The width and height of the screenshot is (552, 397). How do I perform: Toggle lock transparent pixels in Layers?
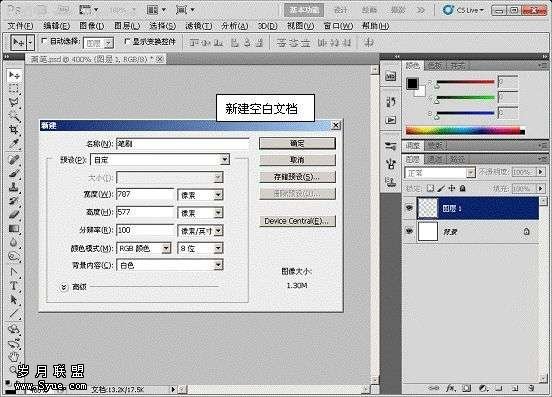430,189
